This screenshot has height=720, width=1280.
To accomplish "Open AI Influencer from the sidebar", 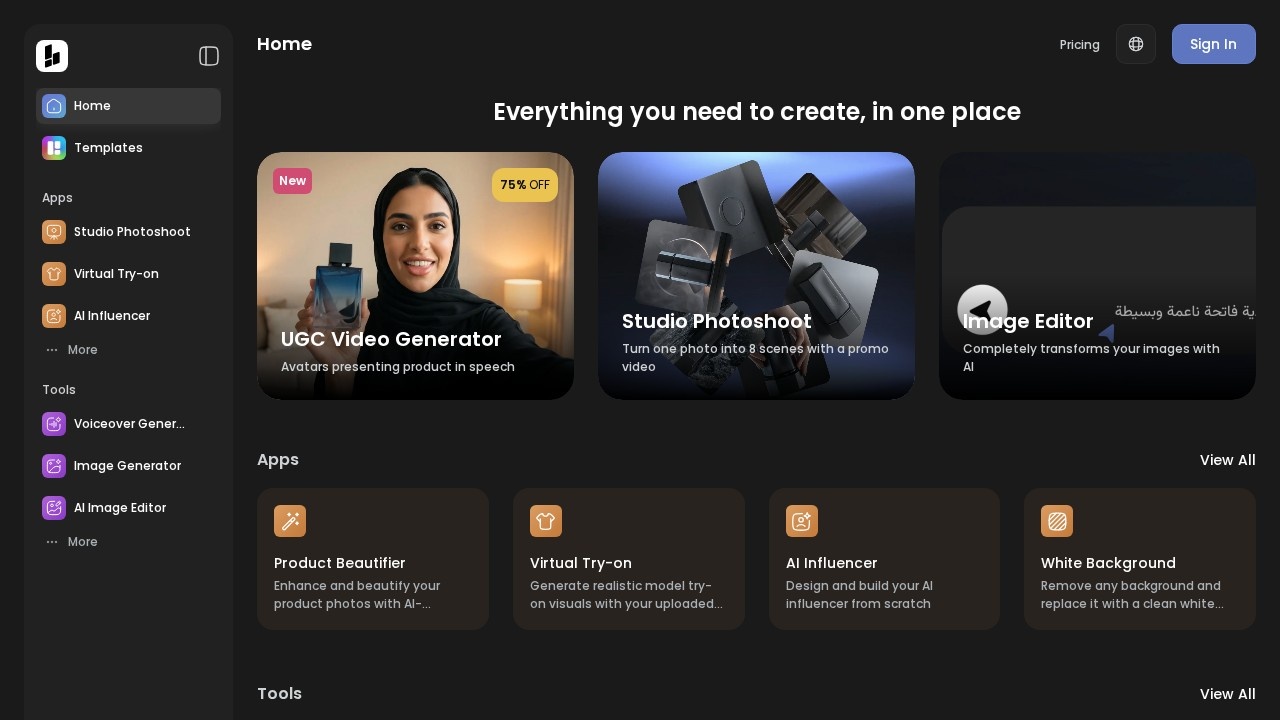I will [128, 316].
